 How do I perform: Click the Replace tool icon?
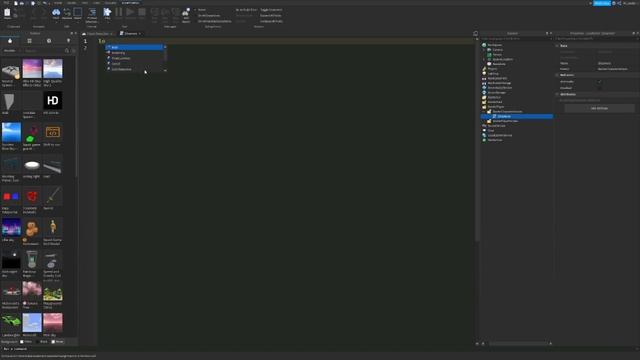(67, 12)
